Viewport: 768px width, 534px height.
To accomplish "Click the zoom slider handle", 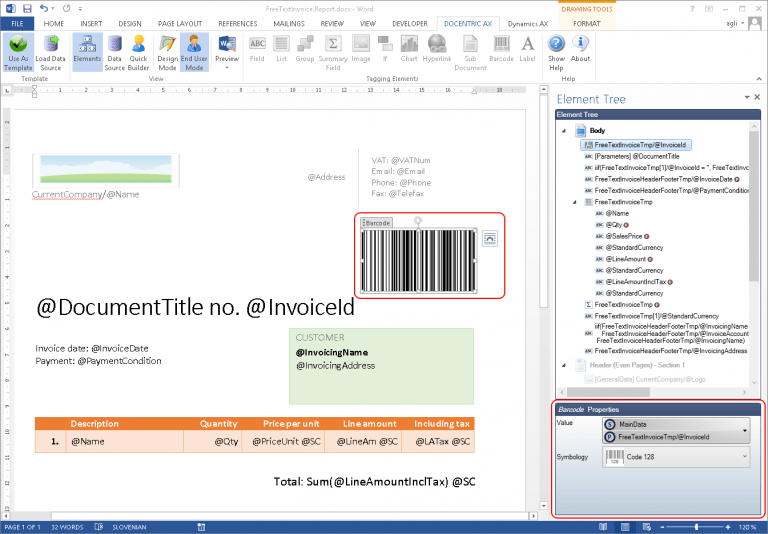I will click(x=696, y=527).
